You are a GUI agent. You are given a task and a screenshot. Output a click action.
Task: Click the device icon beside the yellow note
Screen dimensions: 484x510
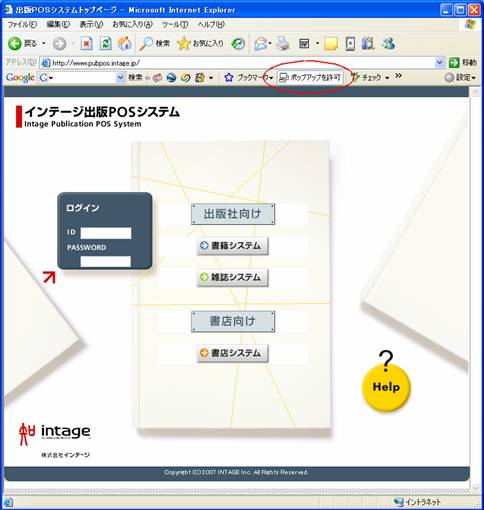(350, 44)
